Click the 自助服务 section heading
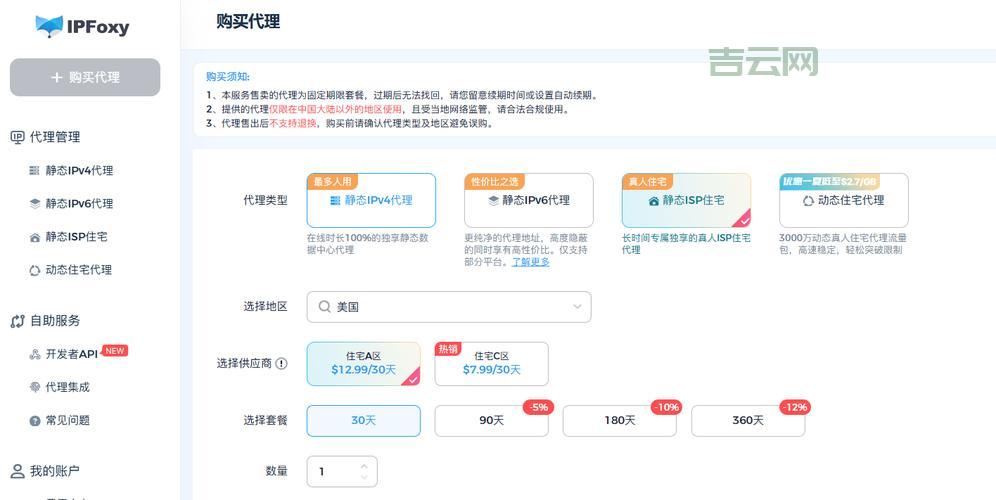 coord(55,321)
